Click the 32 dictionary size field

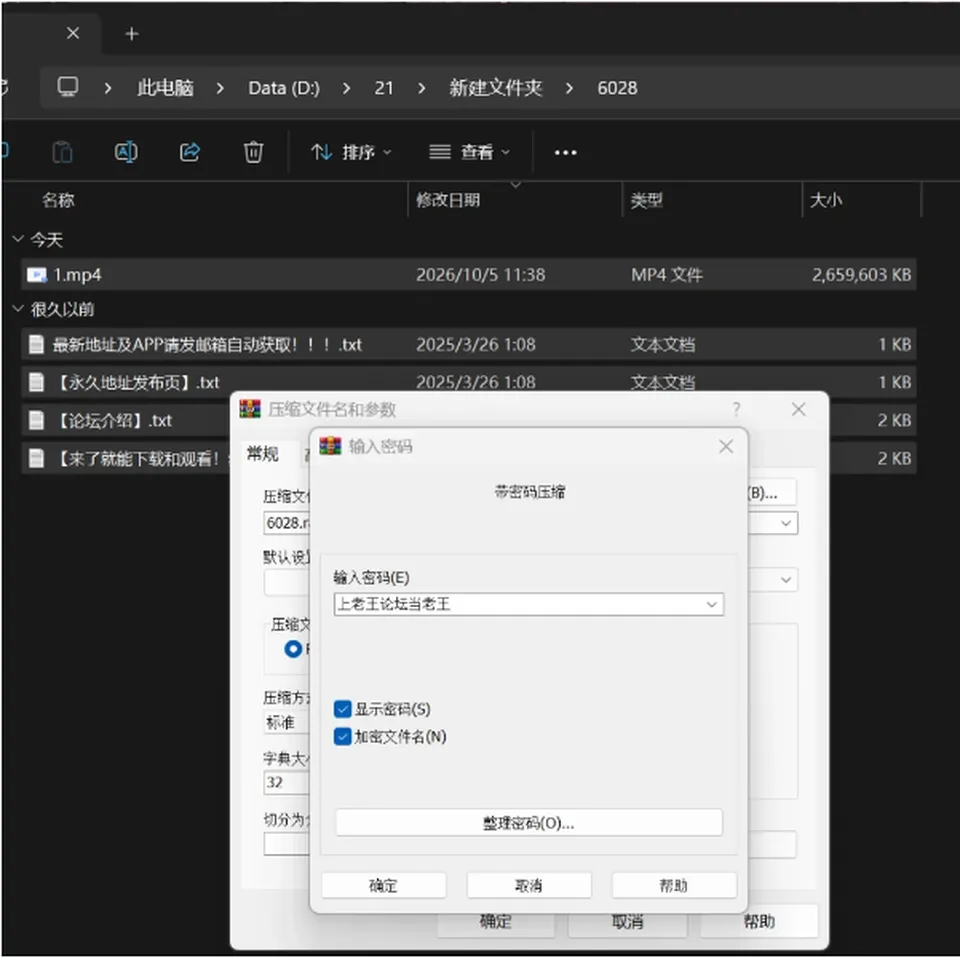pos(287,782)
